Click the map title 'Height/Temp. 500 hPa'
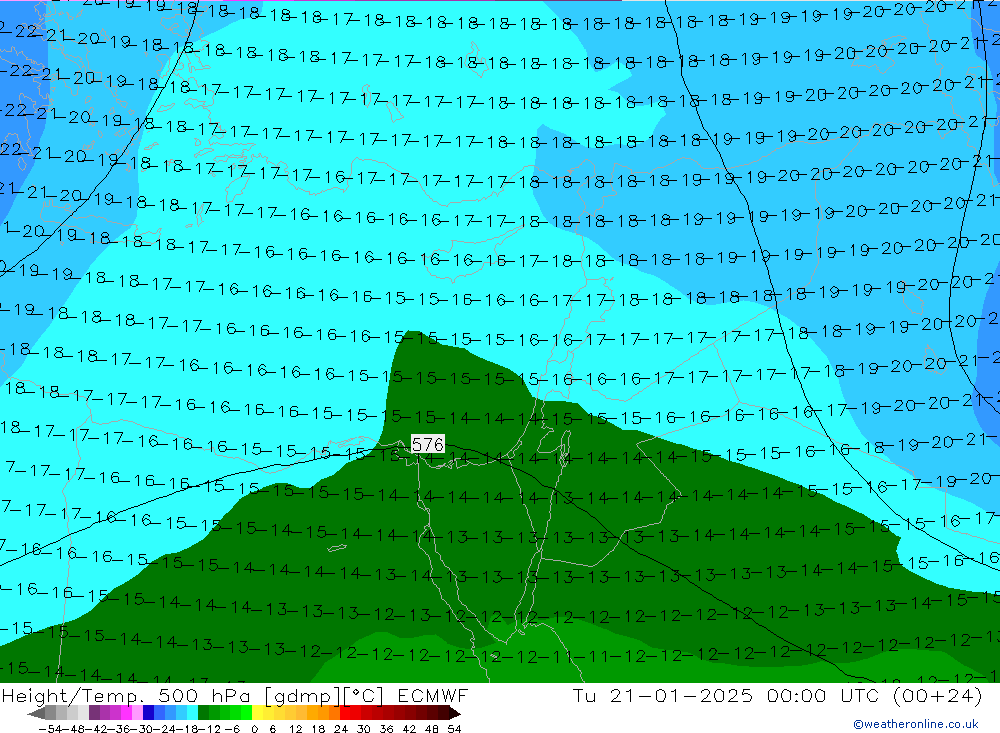This screenshot has height=733, width=1000. click(x=126, y=695)
